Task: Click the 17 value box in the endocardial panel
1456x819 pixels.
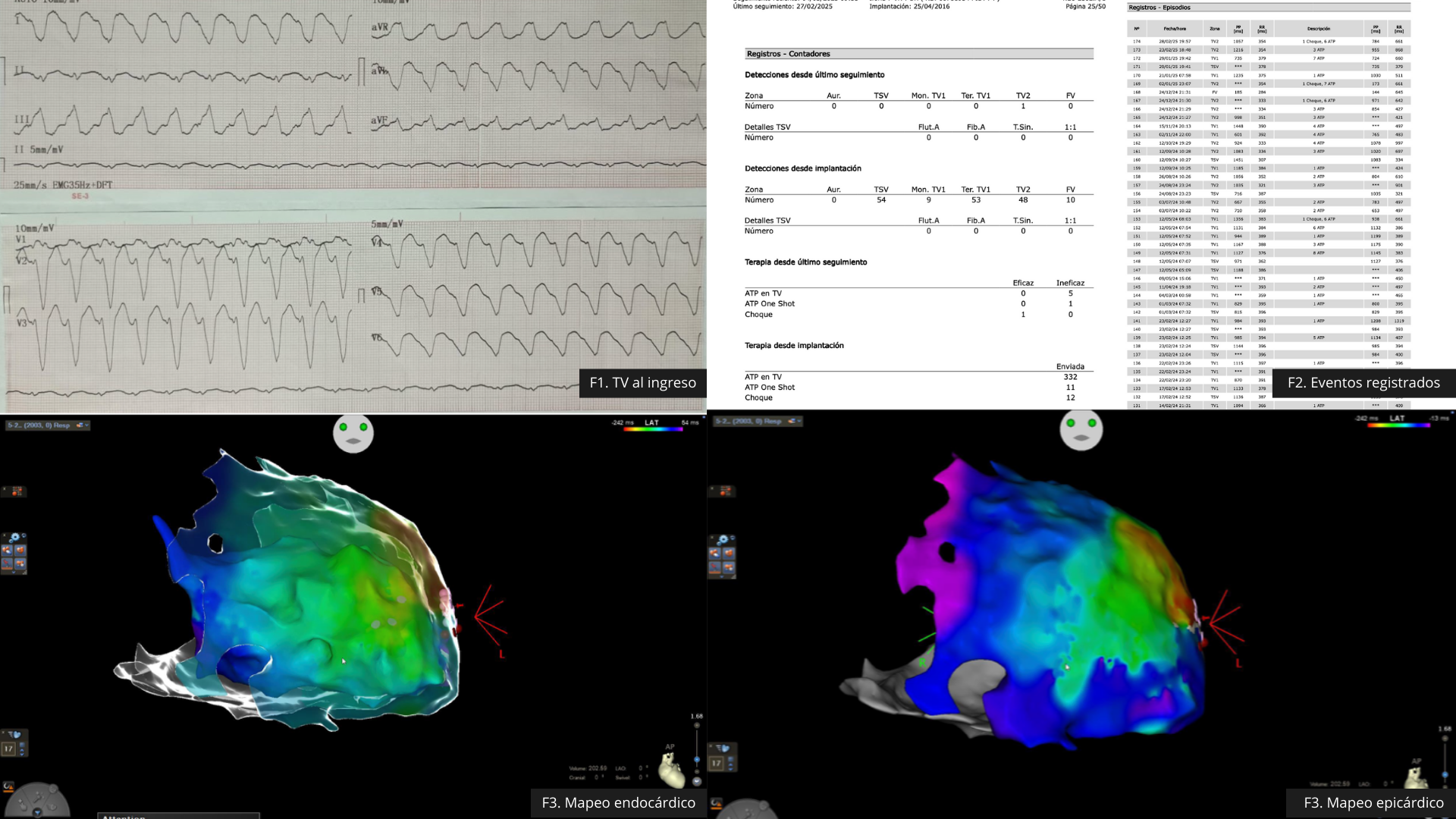Action: (x=9, y=749)
